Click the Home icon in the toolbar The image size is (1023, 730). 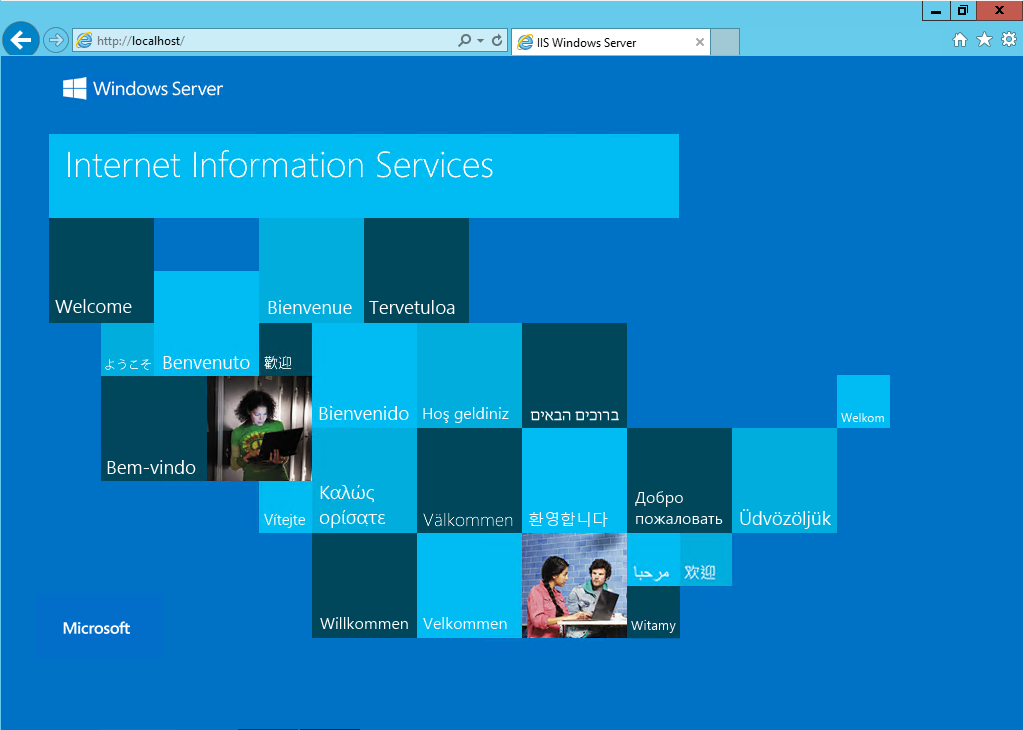point(959,40)
